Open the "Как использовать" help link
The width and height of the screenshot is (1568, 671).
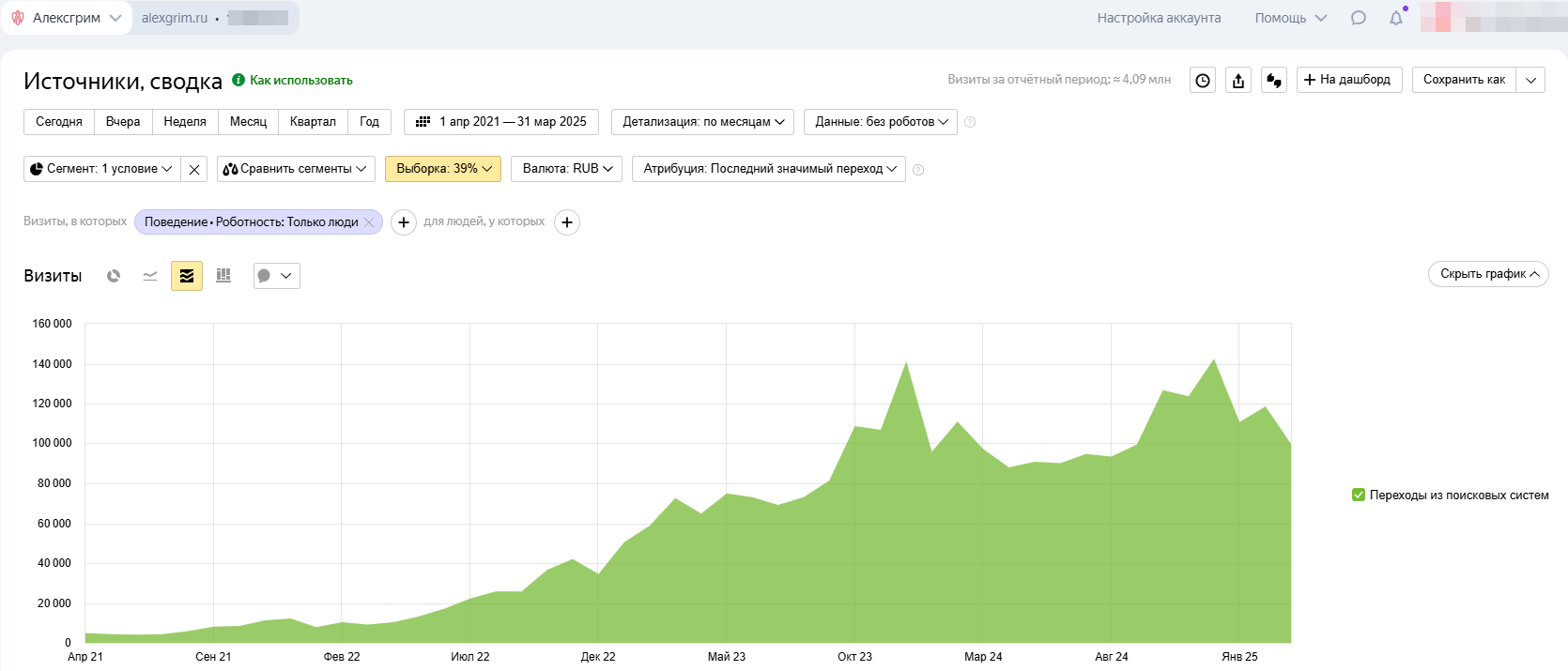point(300,81)
